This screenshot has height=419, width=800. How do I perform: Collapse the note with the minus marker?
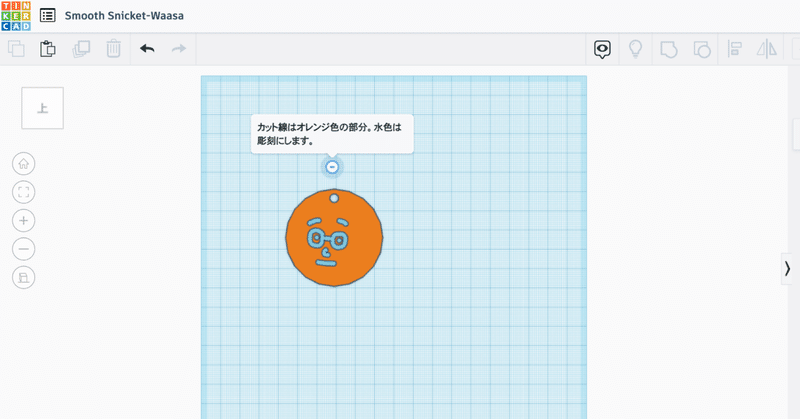click(332, 167)
